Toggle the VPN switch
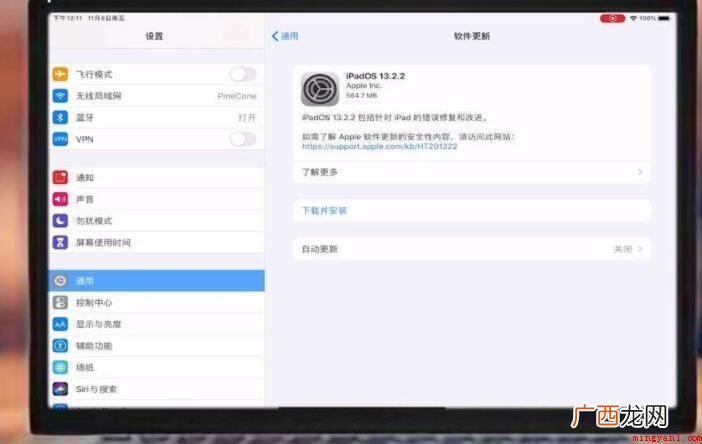This screenshot has width=702, height=444. pos(243,139)
